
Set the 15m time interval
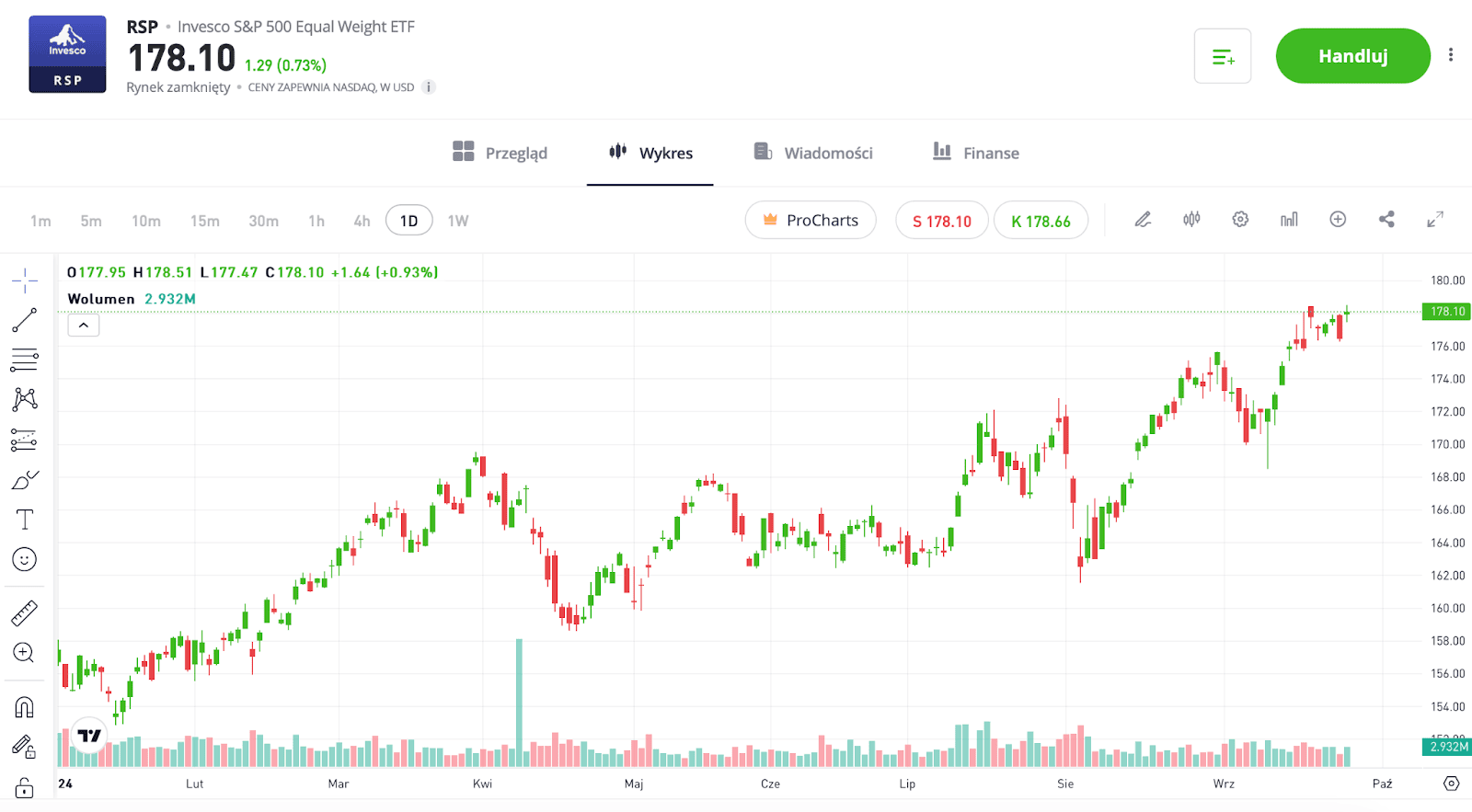(205, 221)
